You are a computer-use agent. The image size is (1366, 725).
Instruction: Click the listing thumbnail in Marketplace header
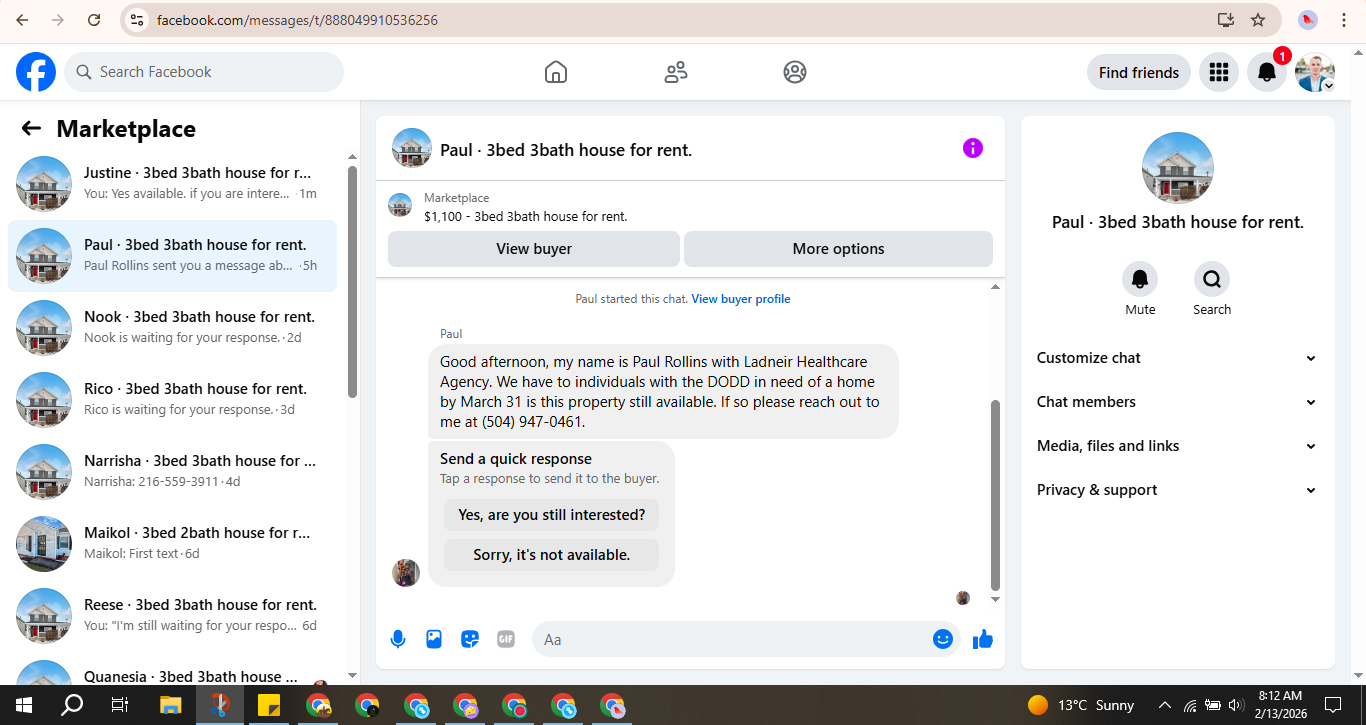[x=400, y=206]
